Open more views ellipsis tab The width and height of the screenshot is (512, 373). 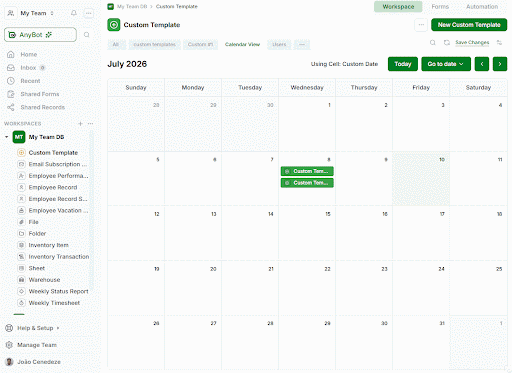(x=302, y=44)
